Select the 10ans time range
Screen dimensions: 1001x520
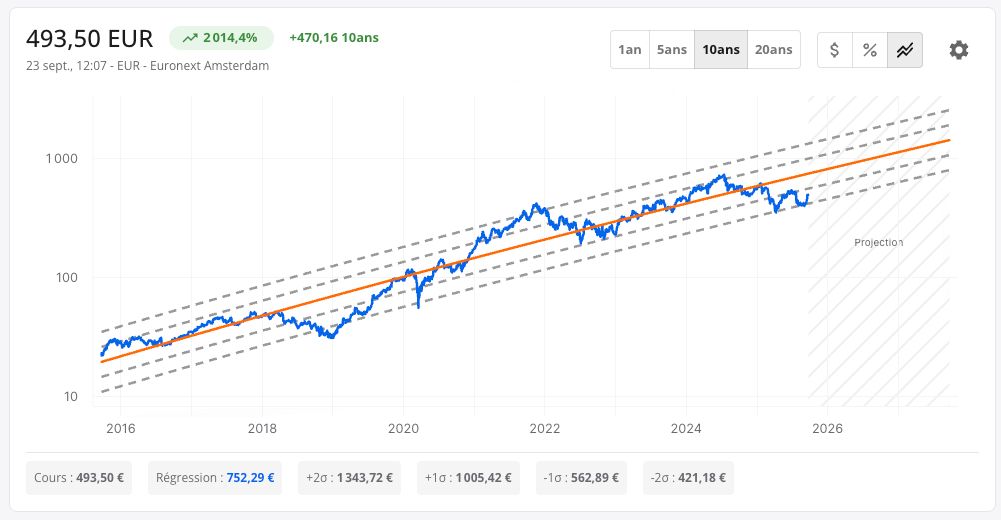[x=721, y=50]
